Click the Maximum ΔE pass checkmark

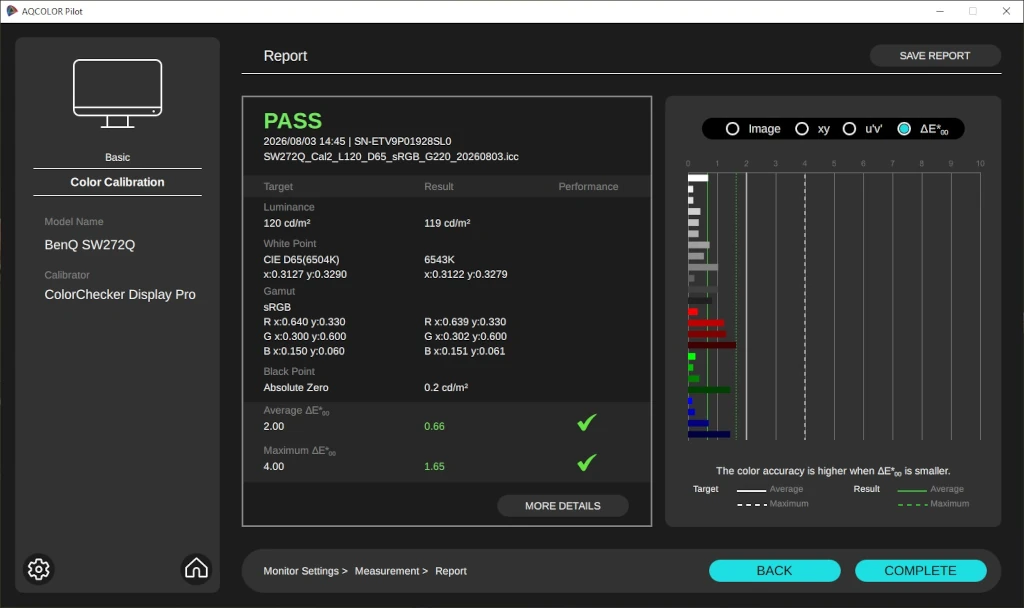pos(586,462)
